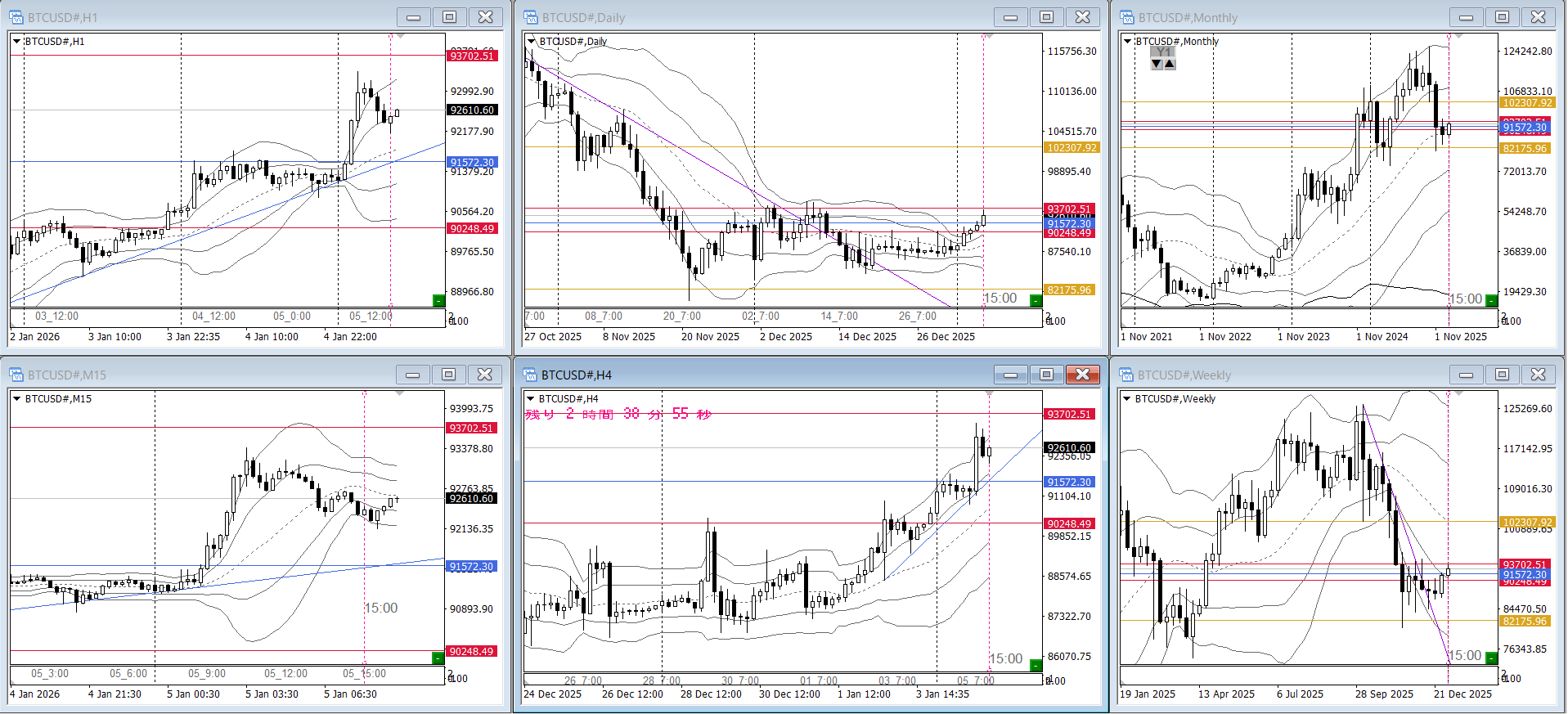The width and height of the screenshot is (1568, 714).
Task: Click the BTCUSD#,Weekly window title icon
Action: pos(1127,375)
